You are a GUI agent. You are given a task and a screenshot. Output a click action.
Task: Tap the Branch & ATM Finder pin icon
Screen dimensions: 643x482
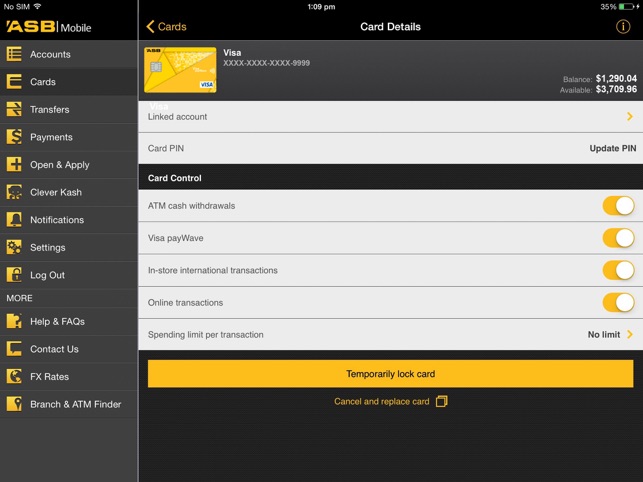pyautogui.click(x=14, y=404)
